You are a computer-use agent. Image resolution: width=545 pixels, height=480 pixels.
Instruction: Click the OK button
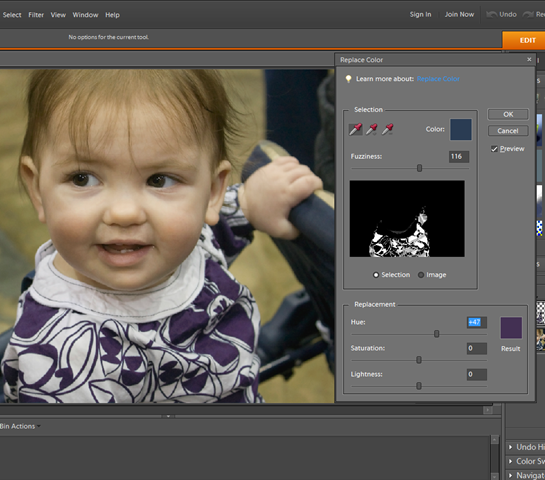pos(508,114)
